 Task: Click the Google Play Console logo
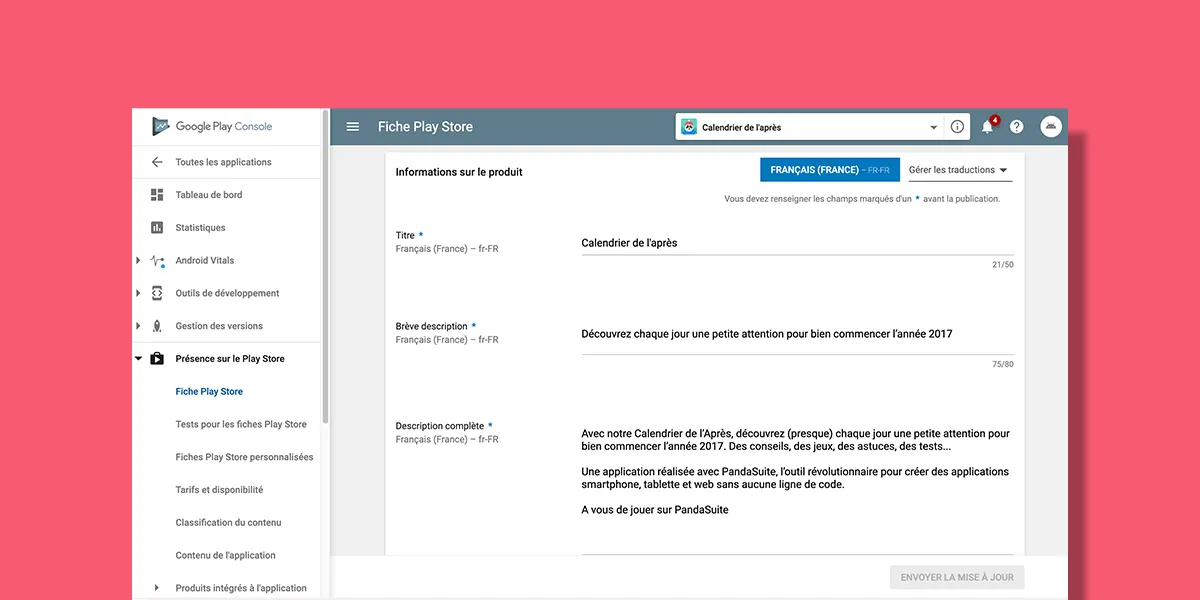coord(212,127)
